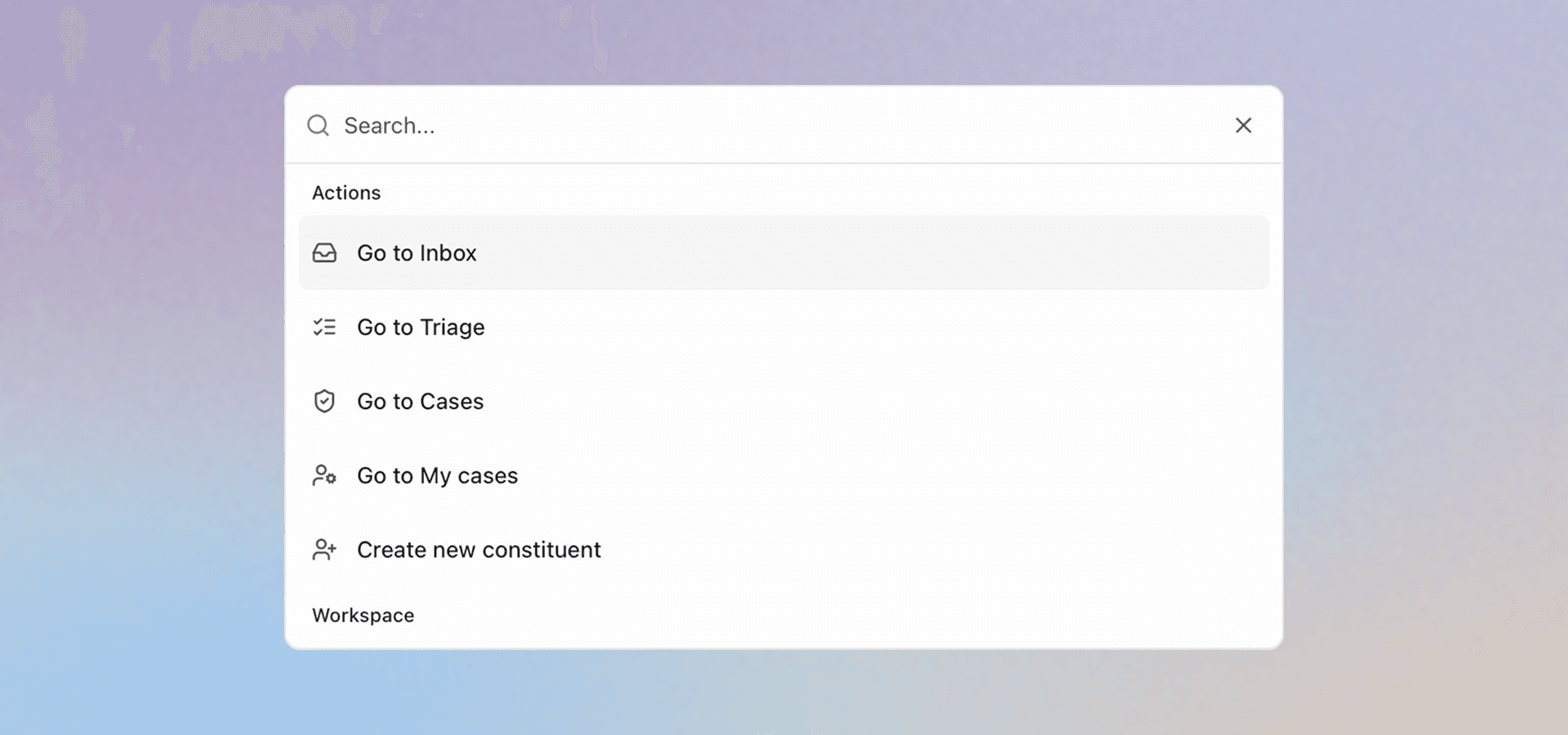Click the Workspace section label
The height and width of the screenshot is (735, 1568).
363,615
